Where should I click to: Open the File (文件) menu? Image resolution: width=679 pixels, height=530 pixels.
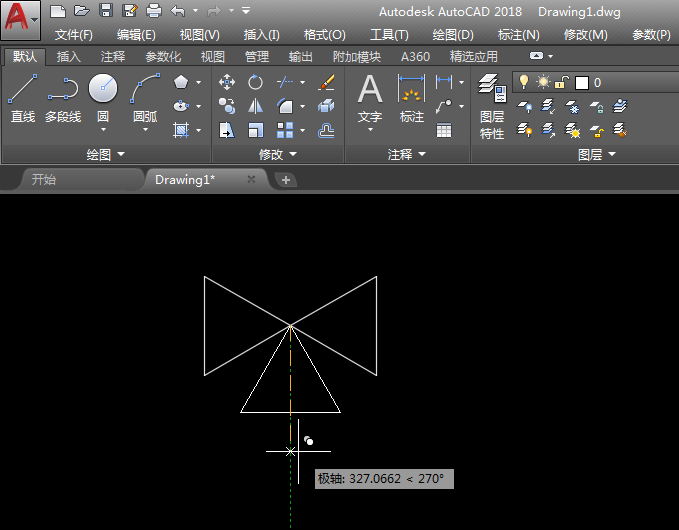pyautogui.click(x=73, y=35)
